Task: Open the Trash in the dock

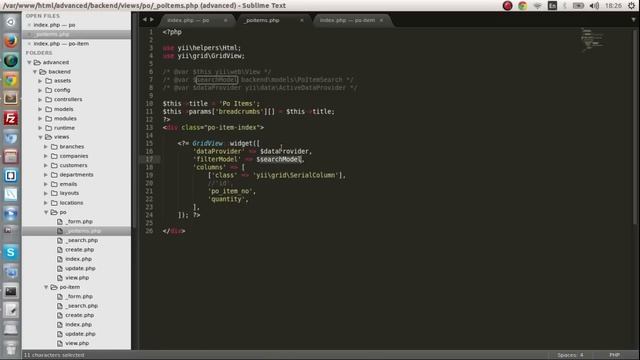Action: (x=11, y=348)
